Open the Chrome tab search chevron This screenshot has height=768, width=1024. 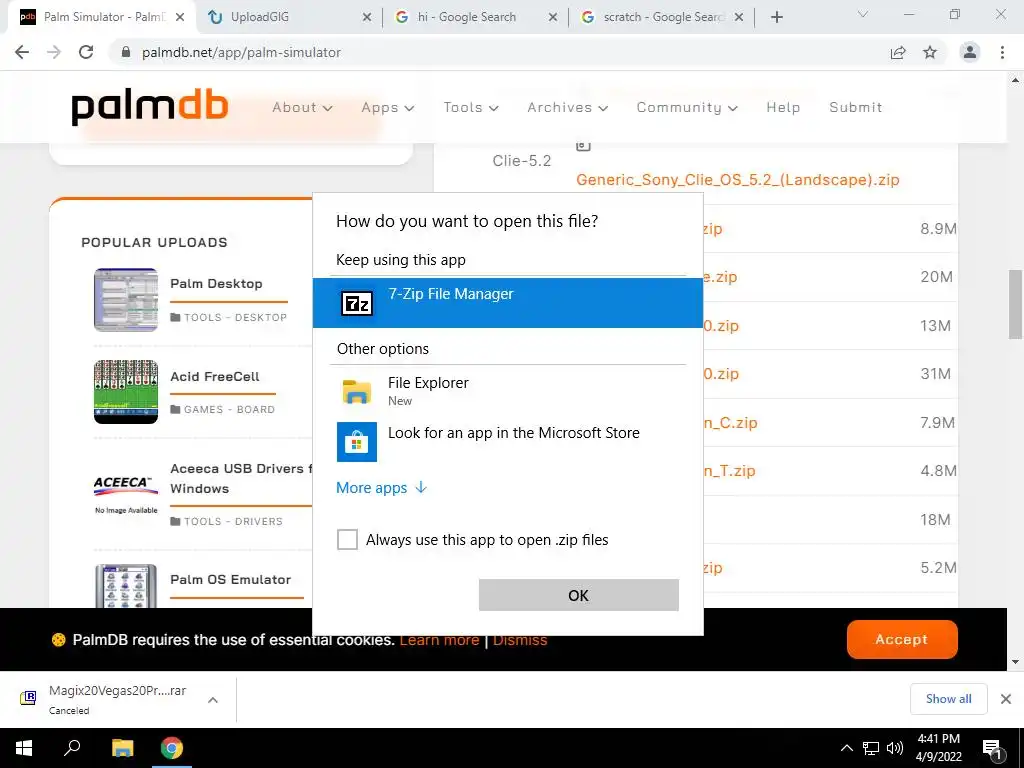click(863, 14)
